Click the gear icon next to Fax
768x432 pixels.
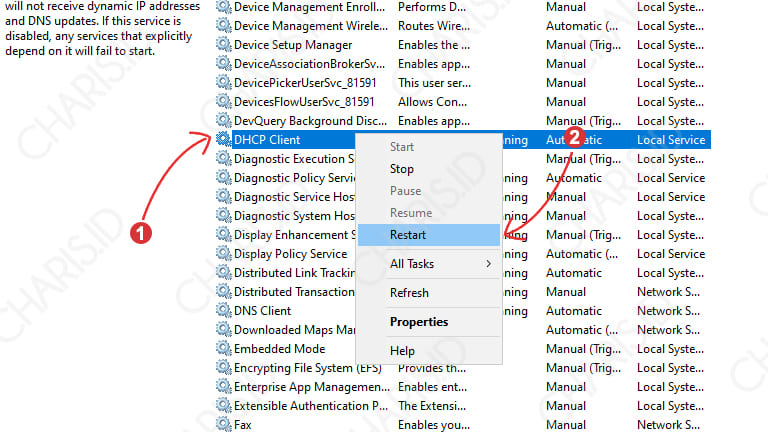[224, 424]
